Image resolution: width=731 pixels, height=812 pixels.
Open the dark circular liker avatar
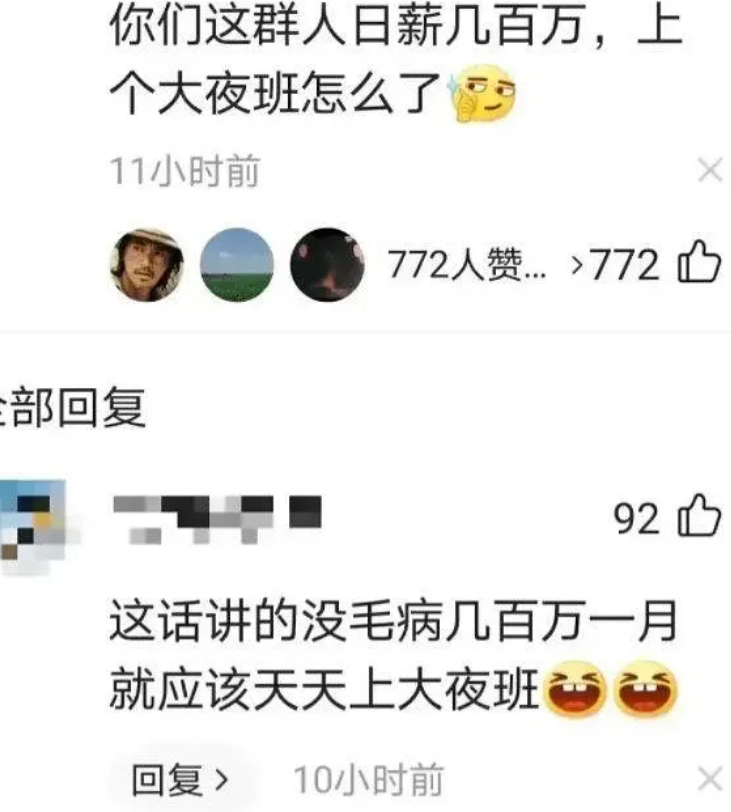(327, 265)
